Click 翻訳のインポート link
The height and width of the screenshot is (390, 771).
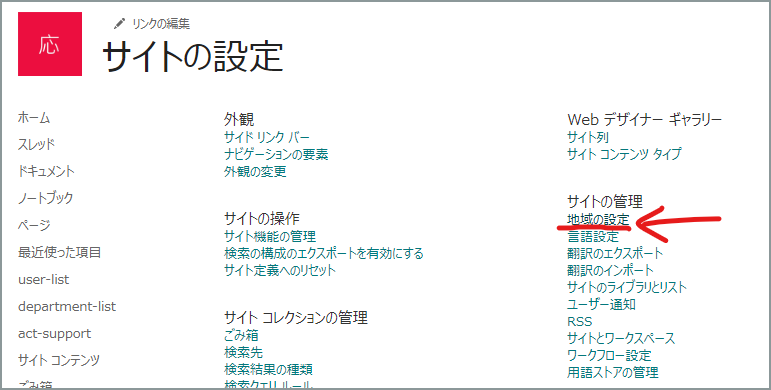click(x=610, y=270)
